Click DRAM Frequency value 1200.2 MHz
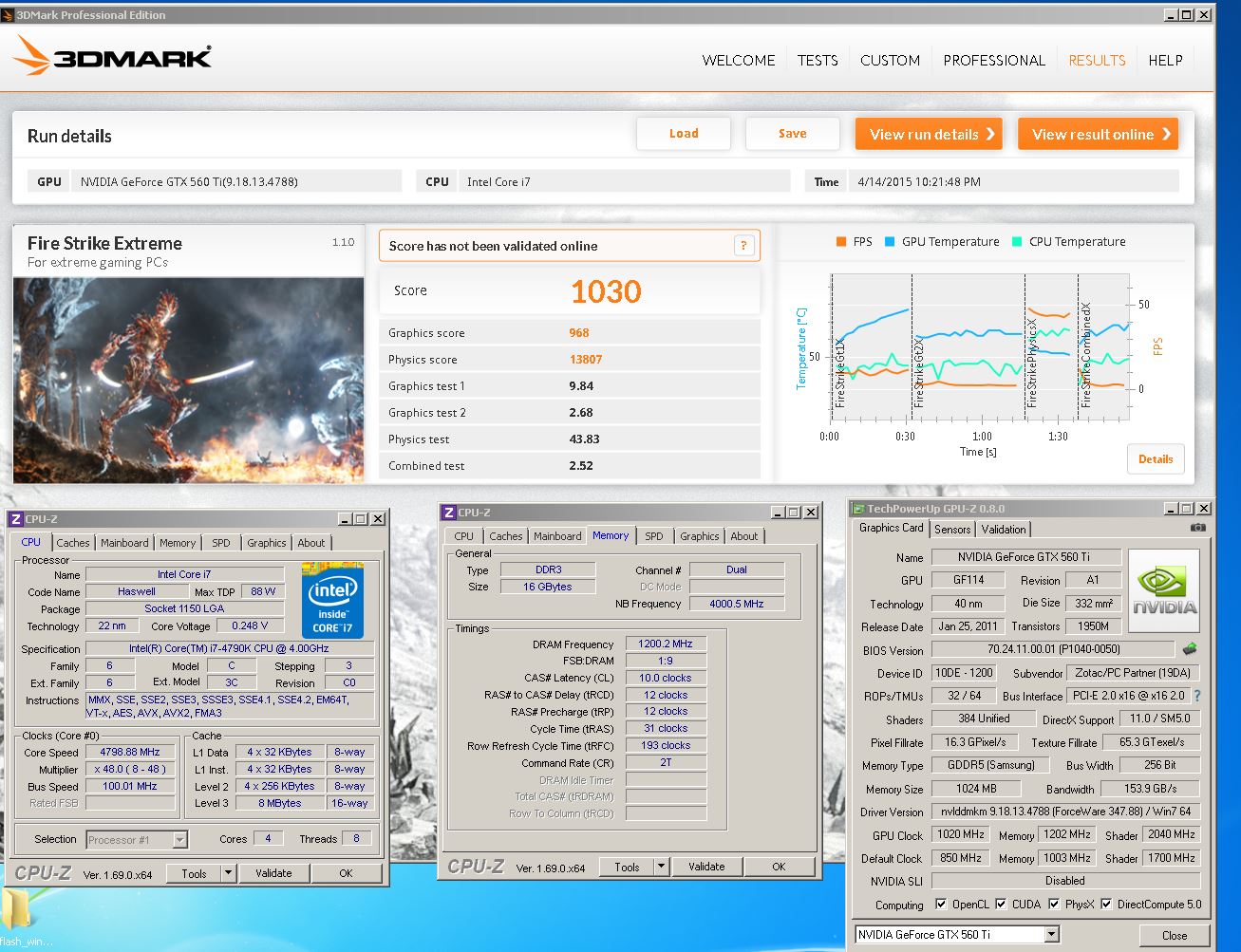This screenshot has height=952, width=1241. click(666, 644)
